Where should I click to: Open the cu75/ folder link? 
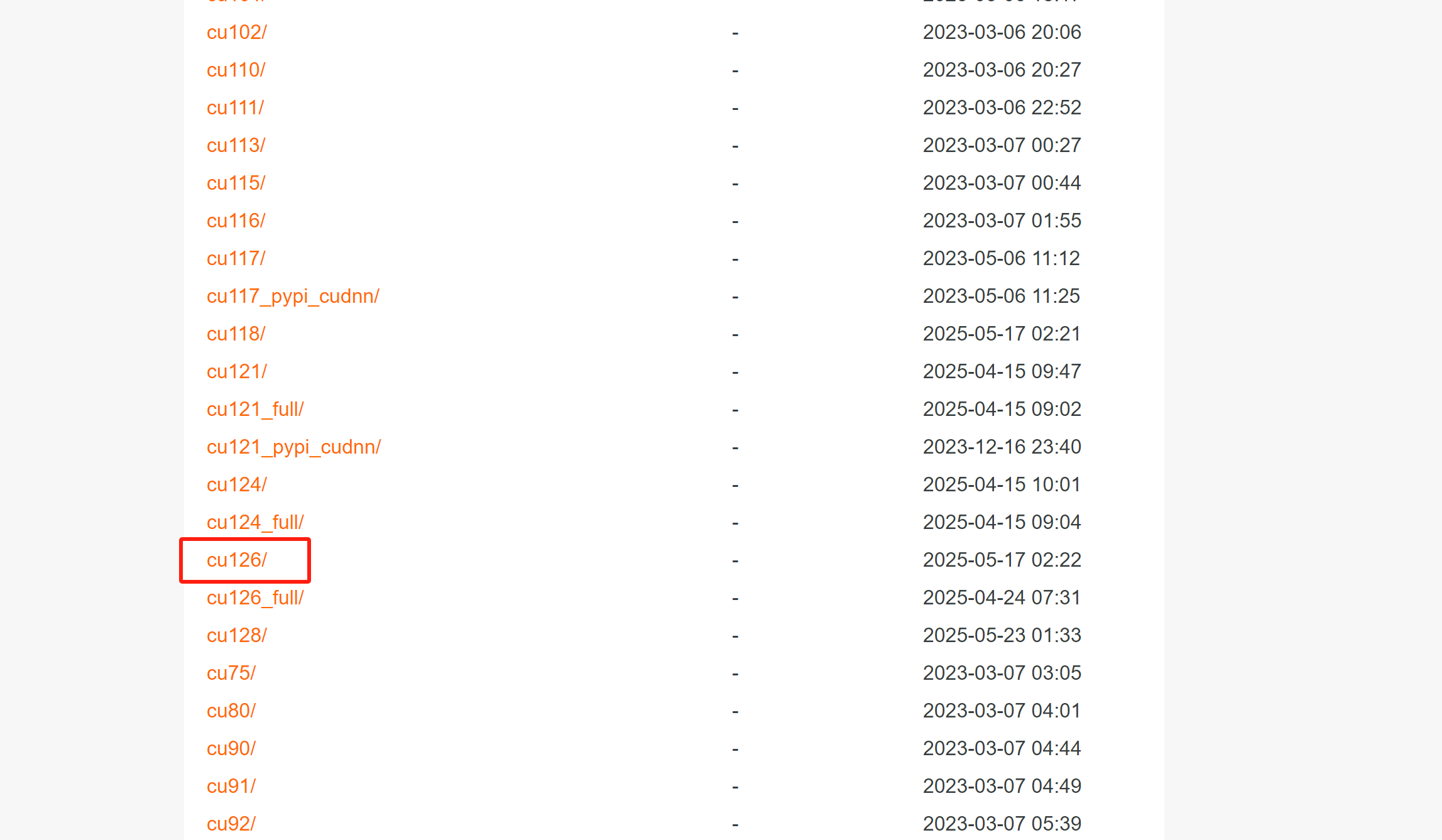tap(231, 673)
